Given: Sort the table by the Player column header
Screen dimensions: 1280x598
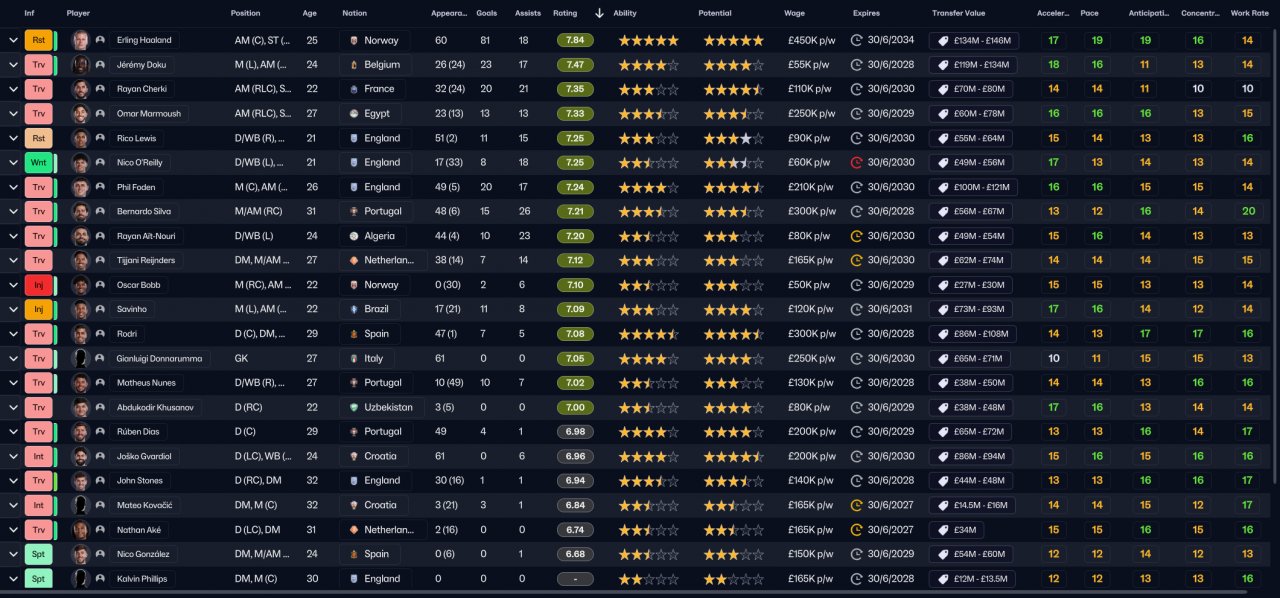Looking at the screenshot, I should (78, 13).
